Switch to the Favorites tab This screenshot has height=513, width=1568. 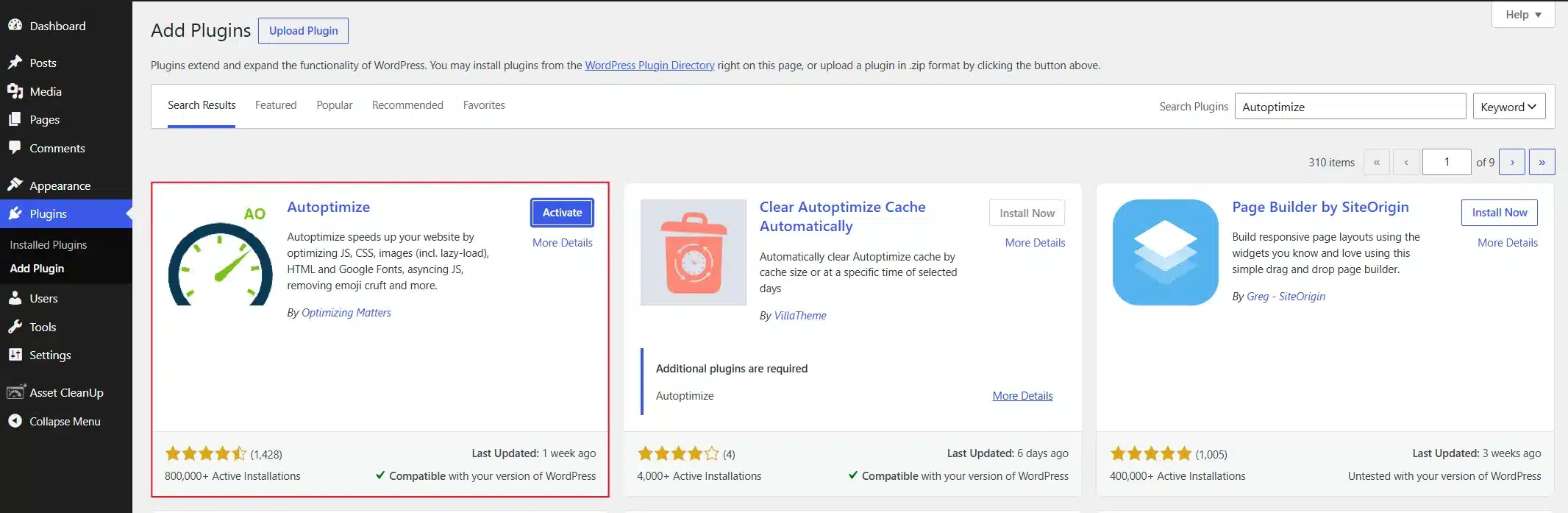[484, 105]
